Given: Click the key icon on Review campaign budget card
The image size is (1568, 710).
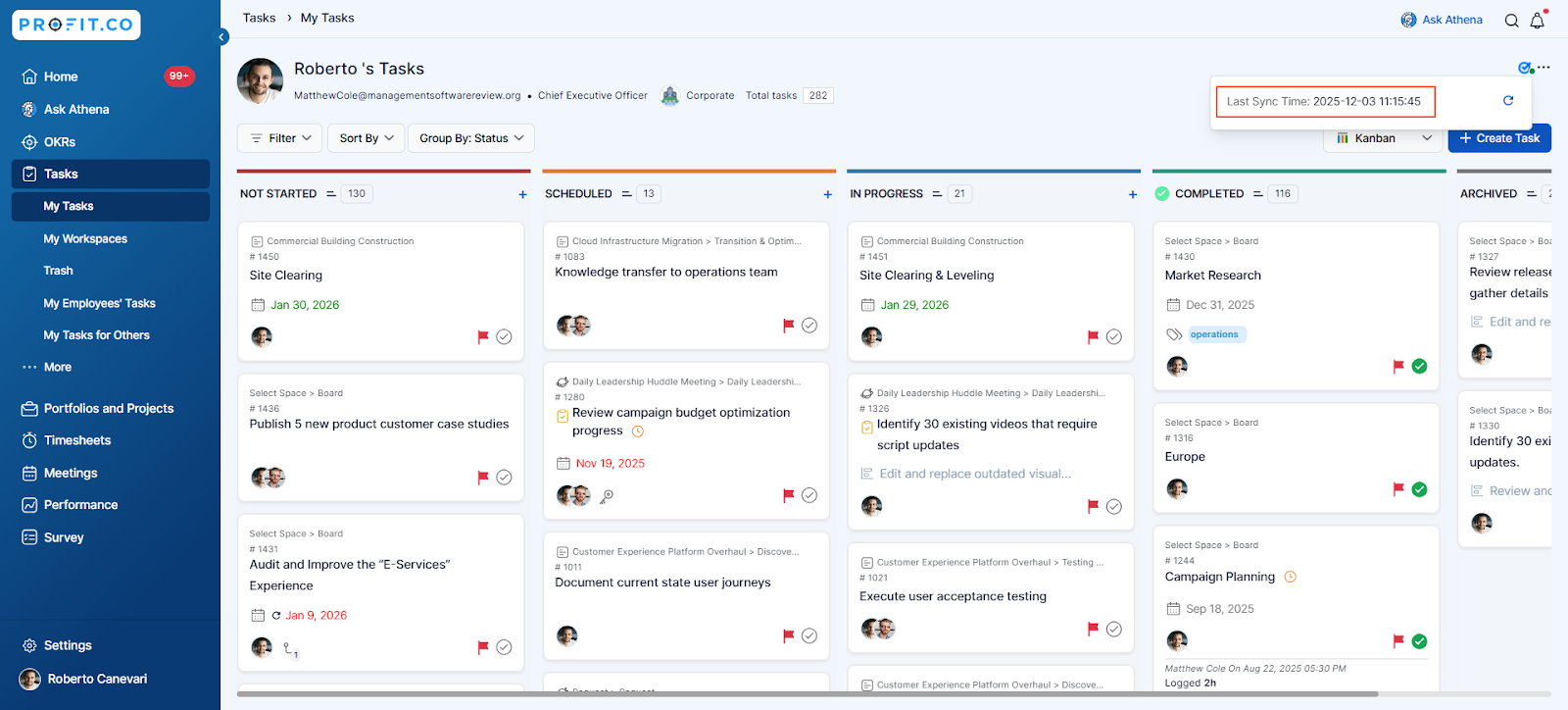Looking at the screenshot, I should [607, 496].
